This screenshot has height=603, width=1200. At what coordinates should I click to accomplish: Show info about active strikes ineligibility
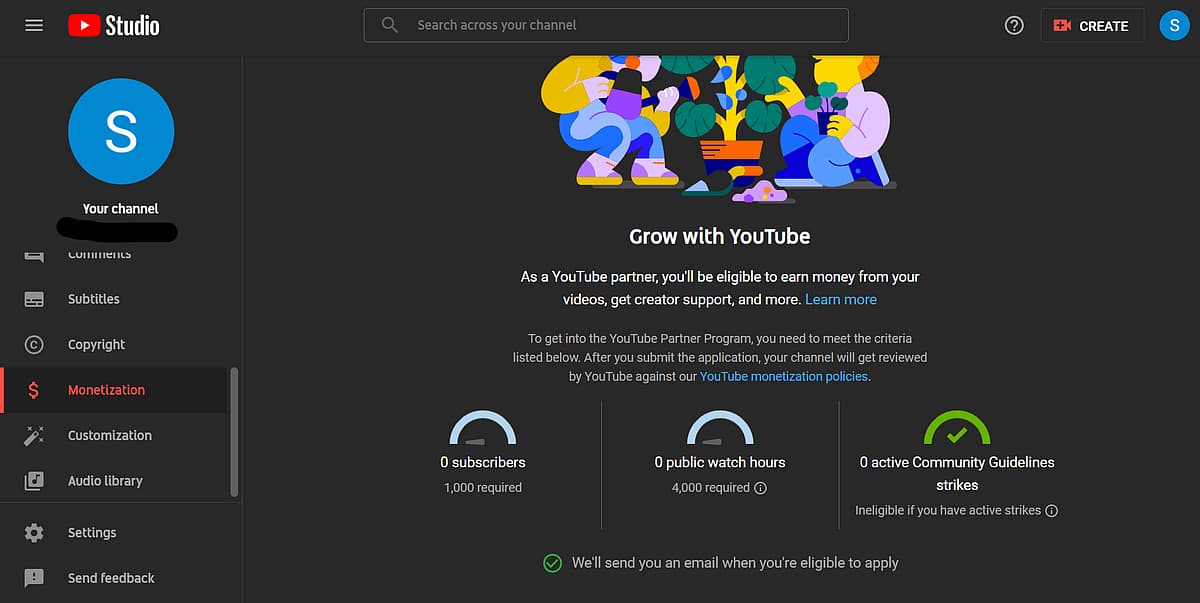coord(1051,510)
